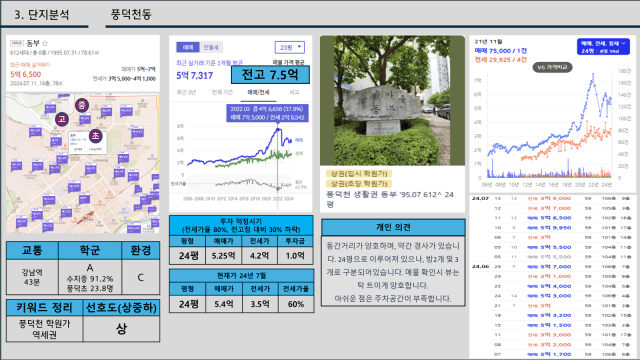Click the 상권(입시 학원가) tag
The width and height of the screenshot is (640, 360).
point(359,174)
